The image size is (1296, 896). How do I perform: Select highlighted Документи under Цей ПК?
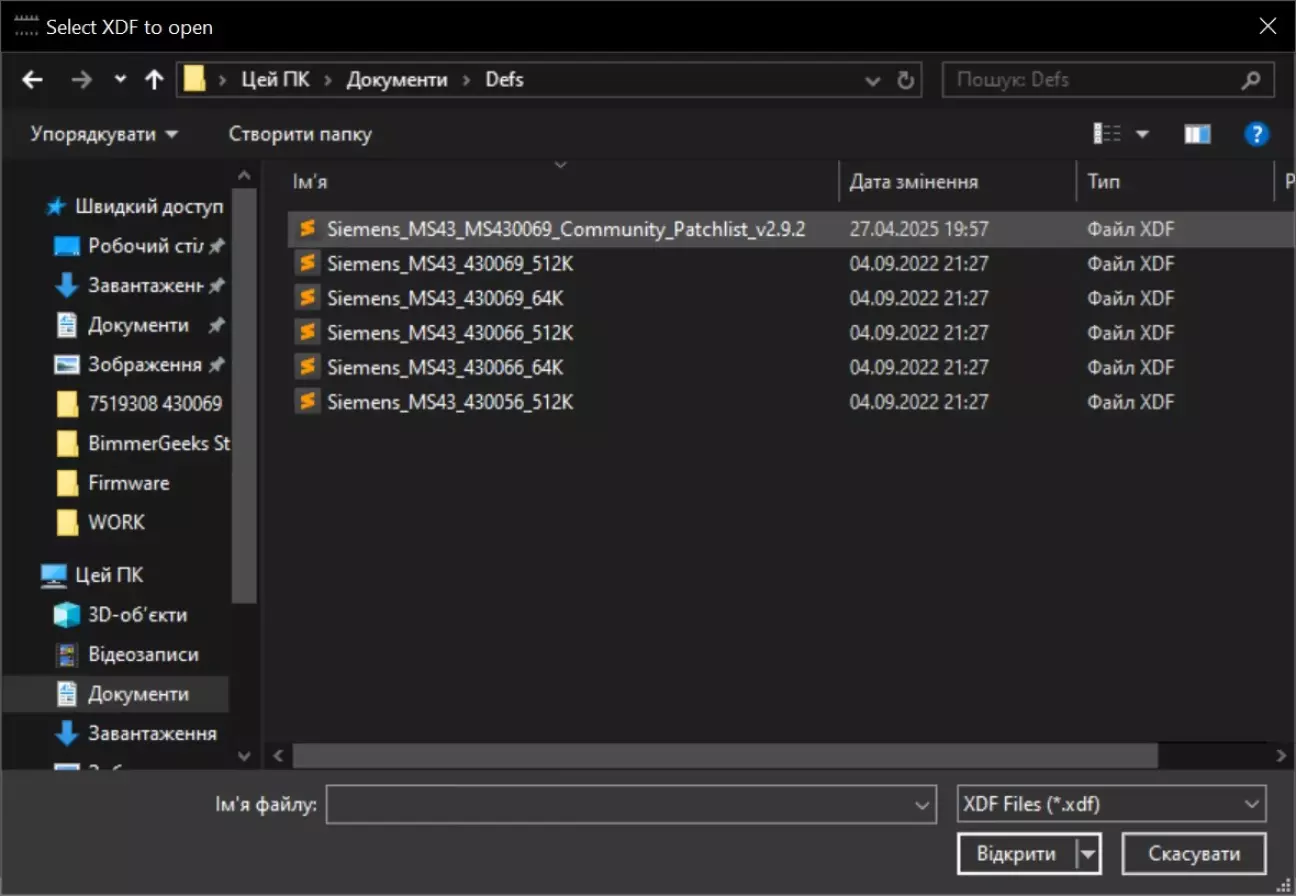point(116,694)
